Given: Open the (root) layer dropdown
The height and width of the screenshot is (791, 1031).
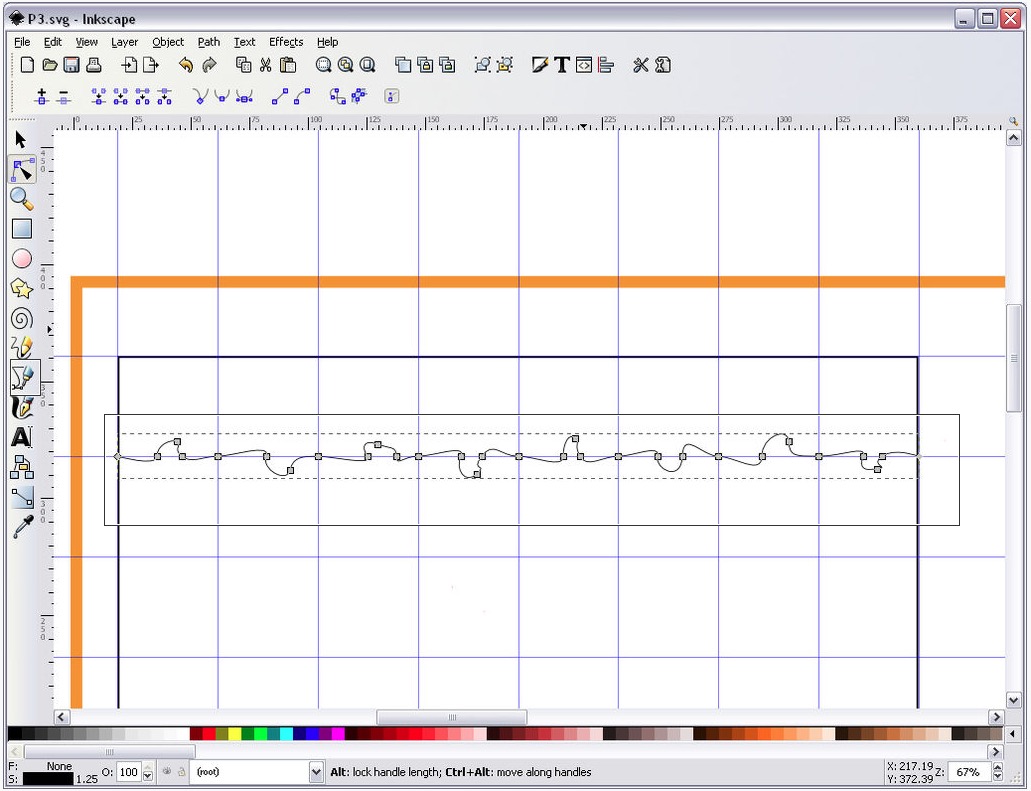Looking at the screenshot, I should (x=316, y=772).
